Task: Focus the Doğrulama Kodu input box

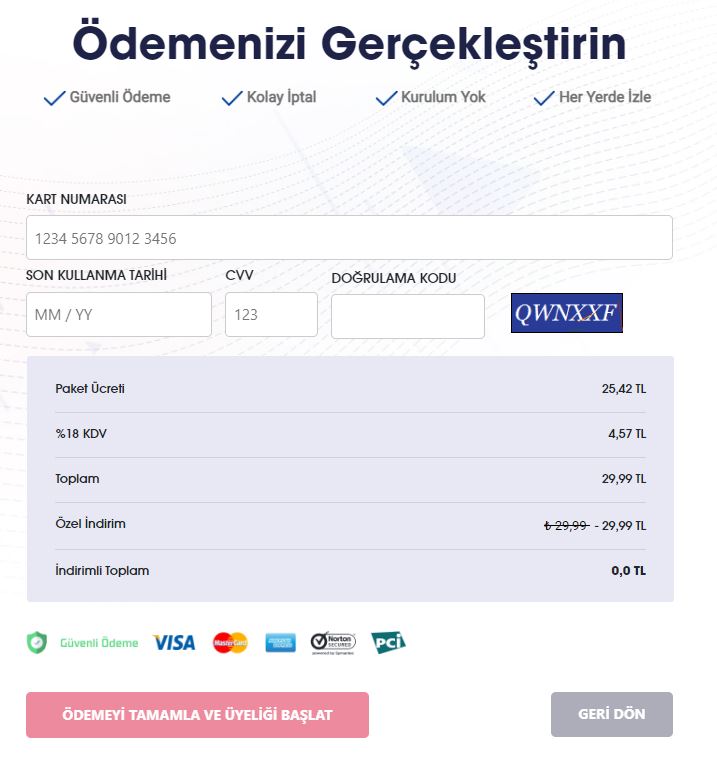Action: [408, 317]
